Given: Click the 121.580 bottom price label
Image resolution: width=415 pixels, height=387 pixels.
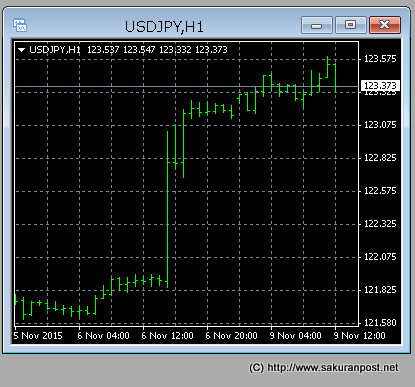Looking at the screenshot, I should [380, 323].
